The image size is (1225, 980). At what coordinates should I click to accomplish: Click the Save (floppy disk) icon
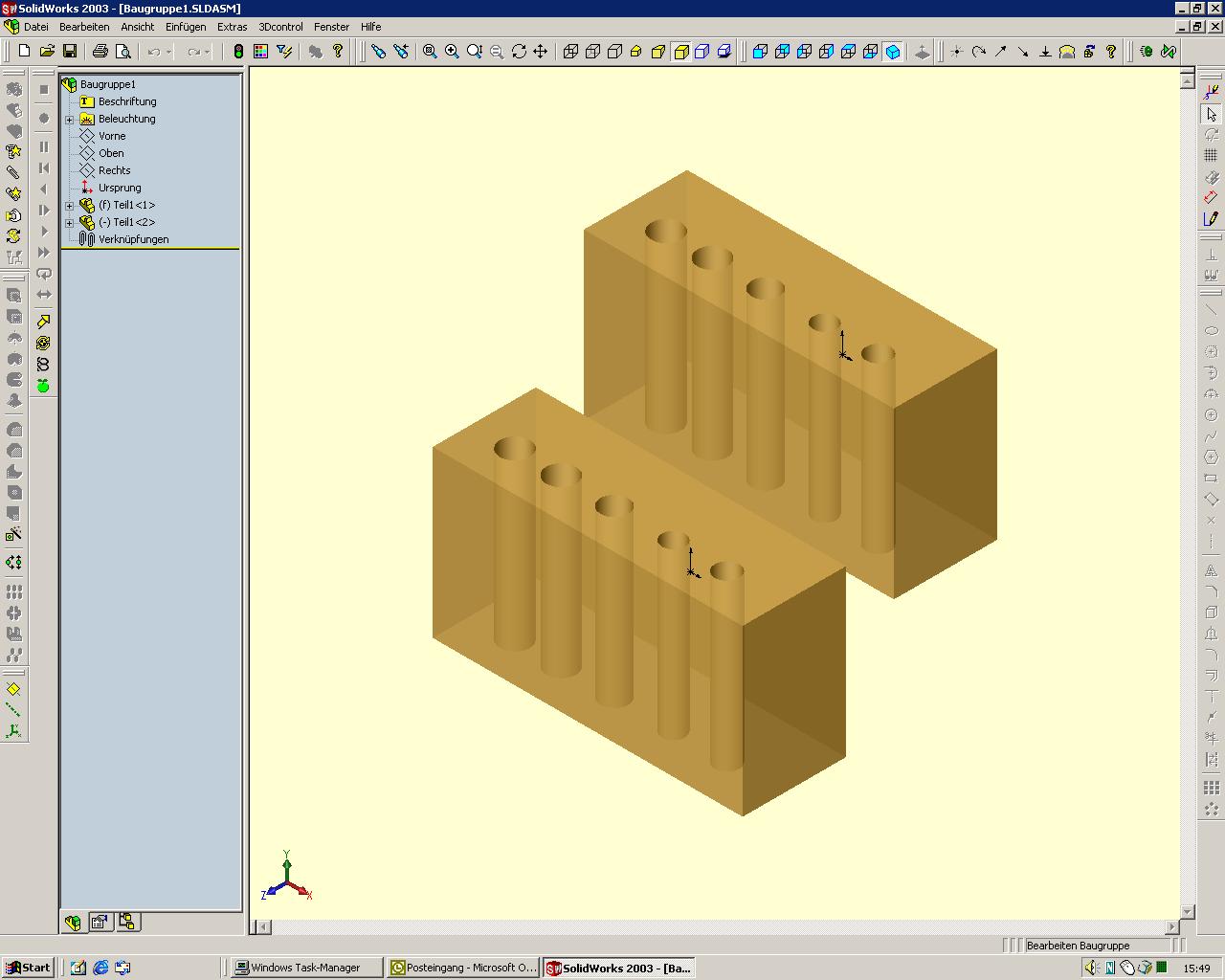click(x=70, y=52)
